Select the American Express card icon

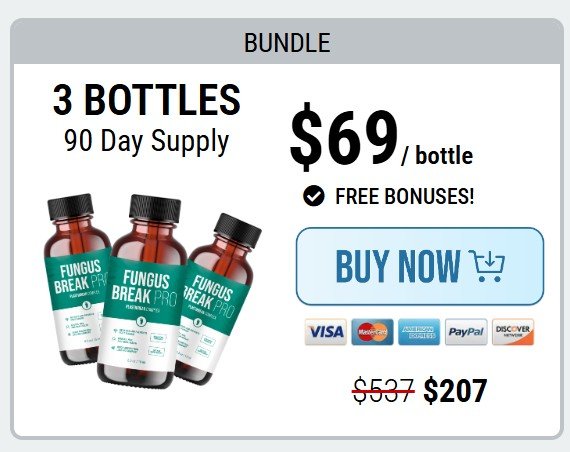coord(419,332)
